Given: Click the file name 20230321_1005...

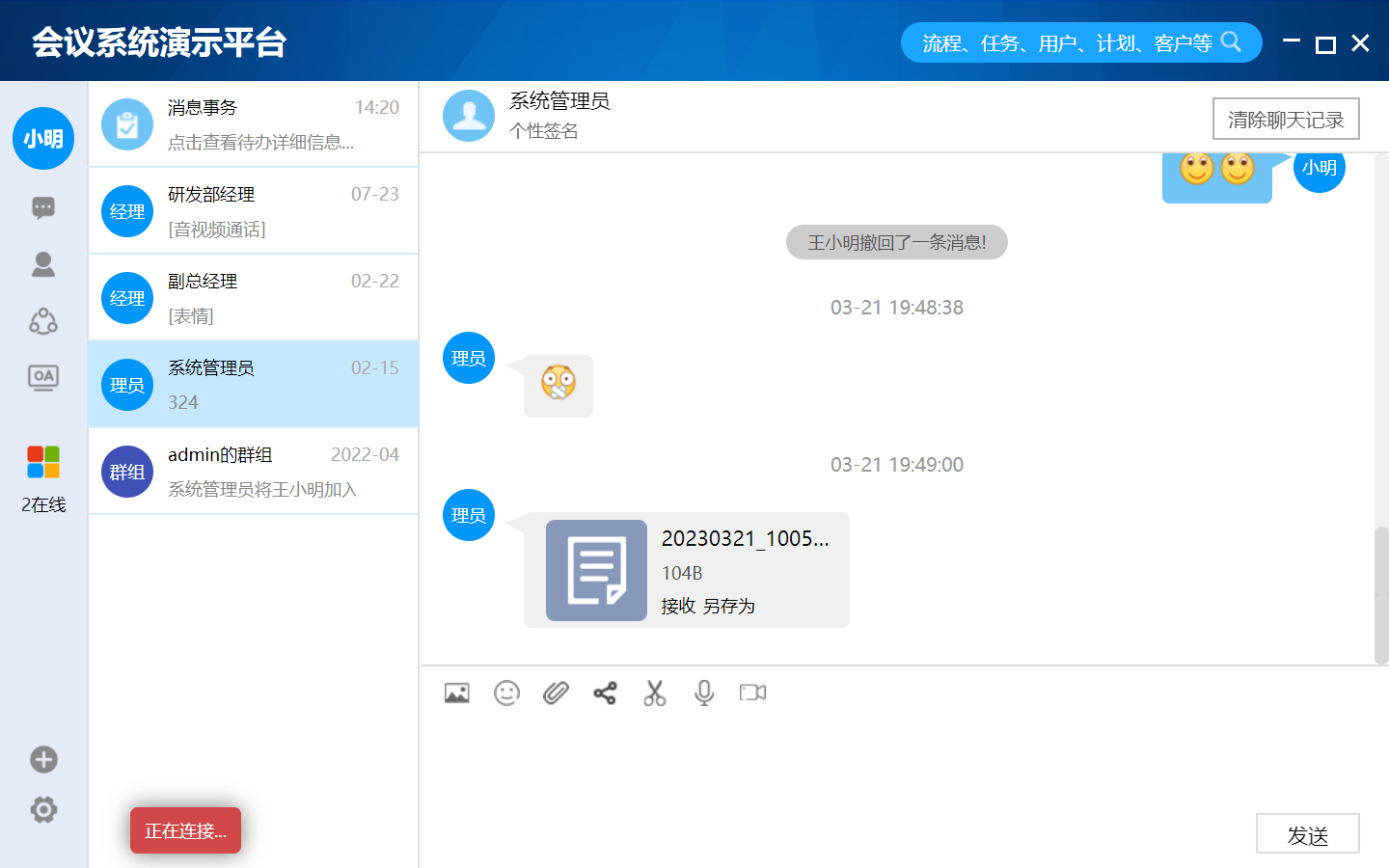Looking at the screenshot, I should [745, 538].
